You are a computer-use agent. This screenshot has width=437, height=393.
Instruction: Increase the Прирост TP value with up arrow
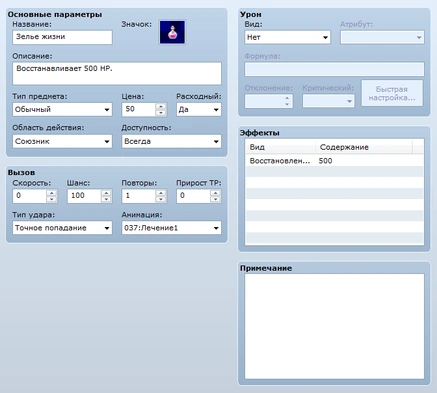216,193
